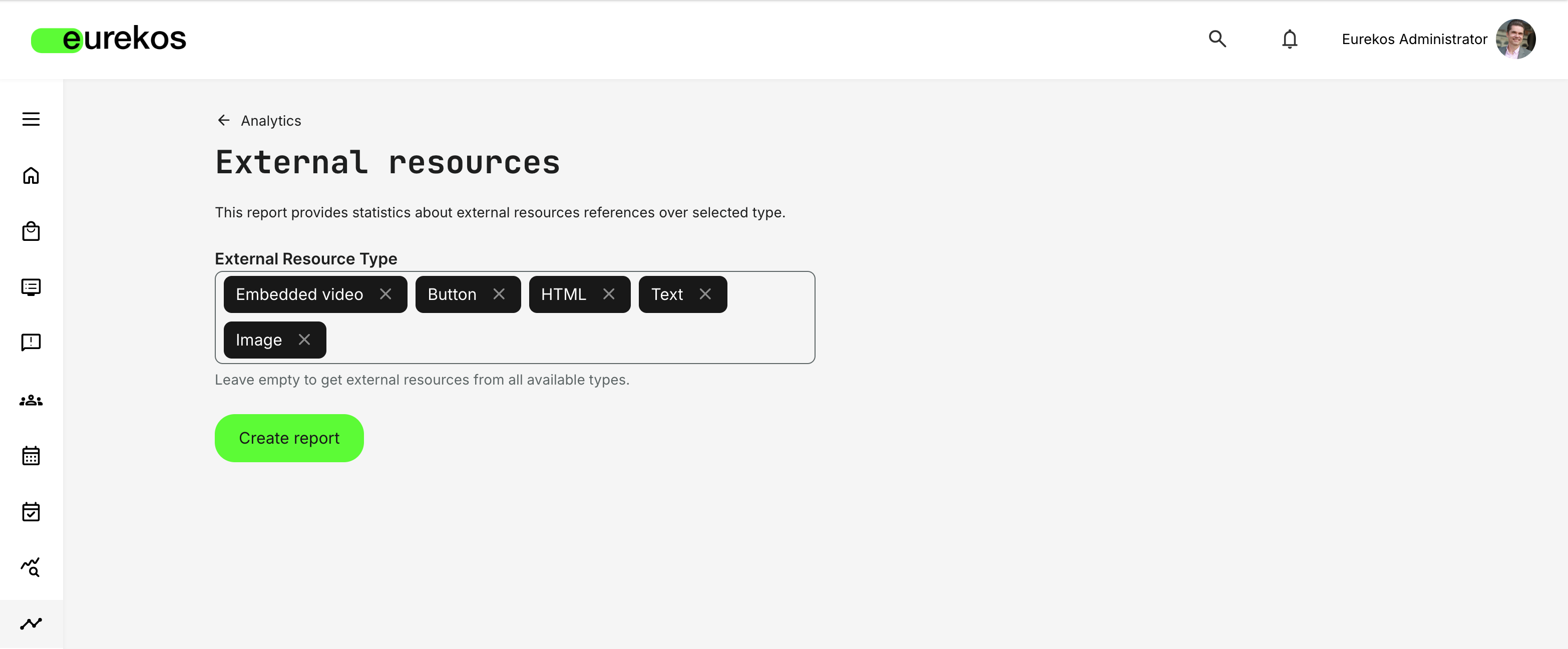
Task: Open the notifications bell
Action: pyautogui.click(x=1289, y=39)
